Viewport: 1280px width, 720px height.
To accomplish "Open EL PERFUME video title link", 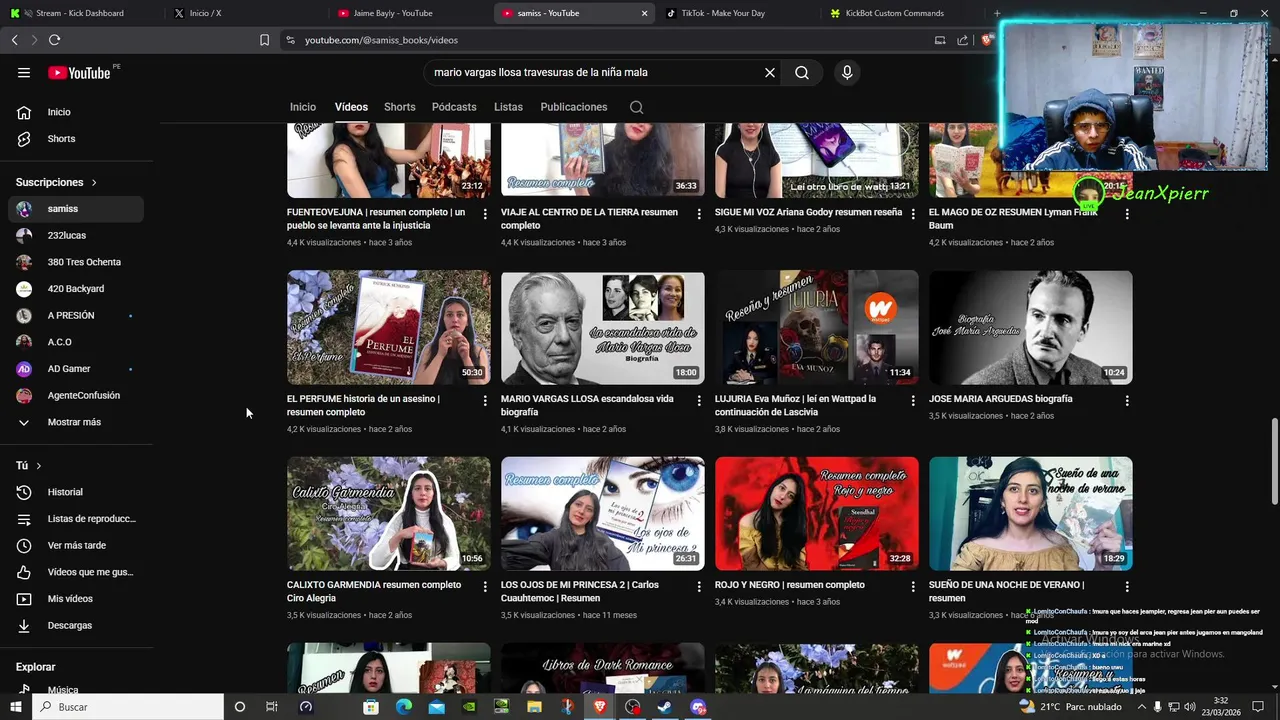I will 363,405.
